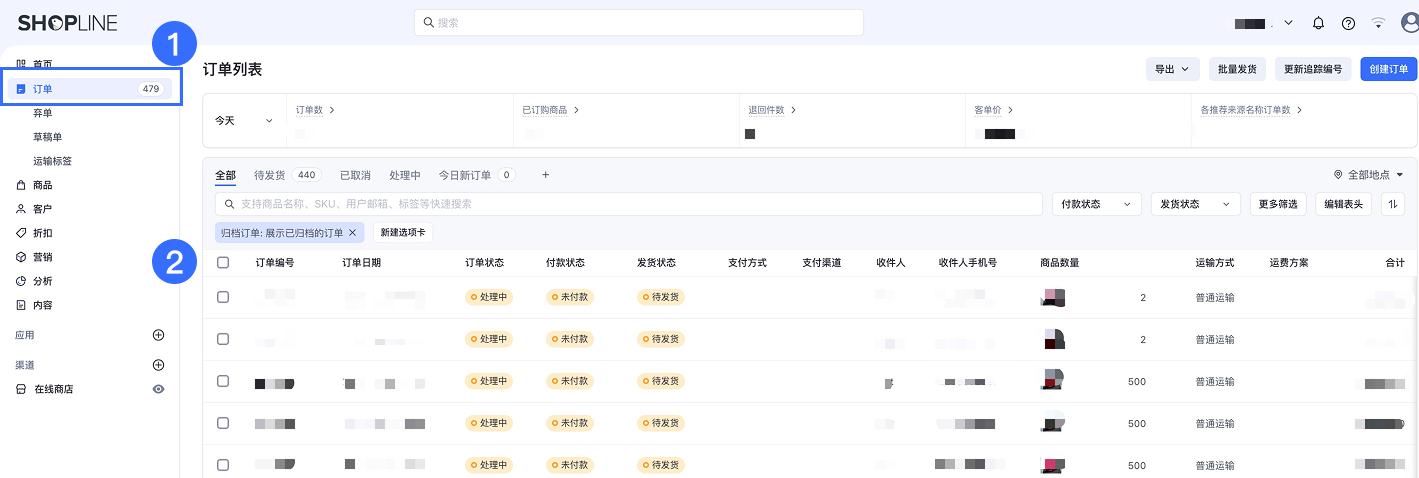
Task: Switch to the 待发货 tab
Action: pyautogui.click(x=269, y=175)
